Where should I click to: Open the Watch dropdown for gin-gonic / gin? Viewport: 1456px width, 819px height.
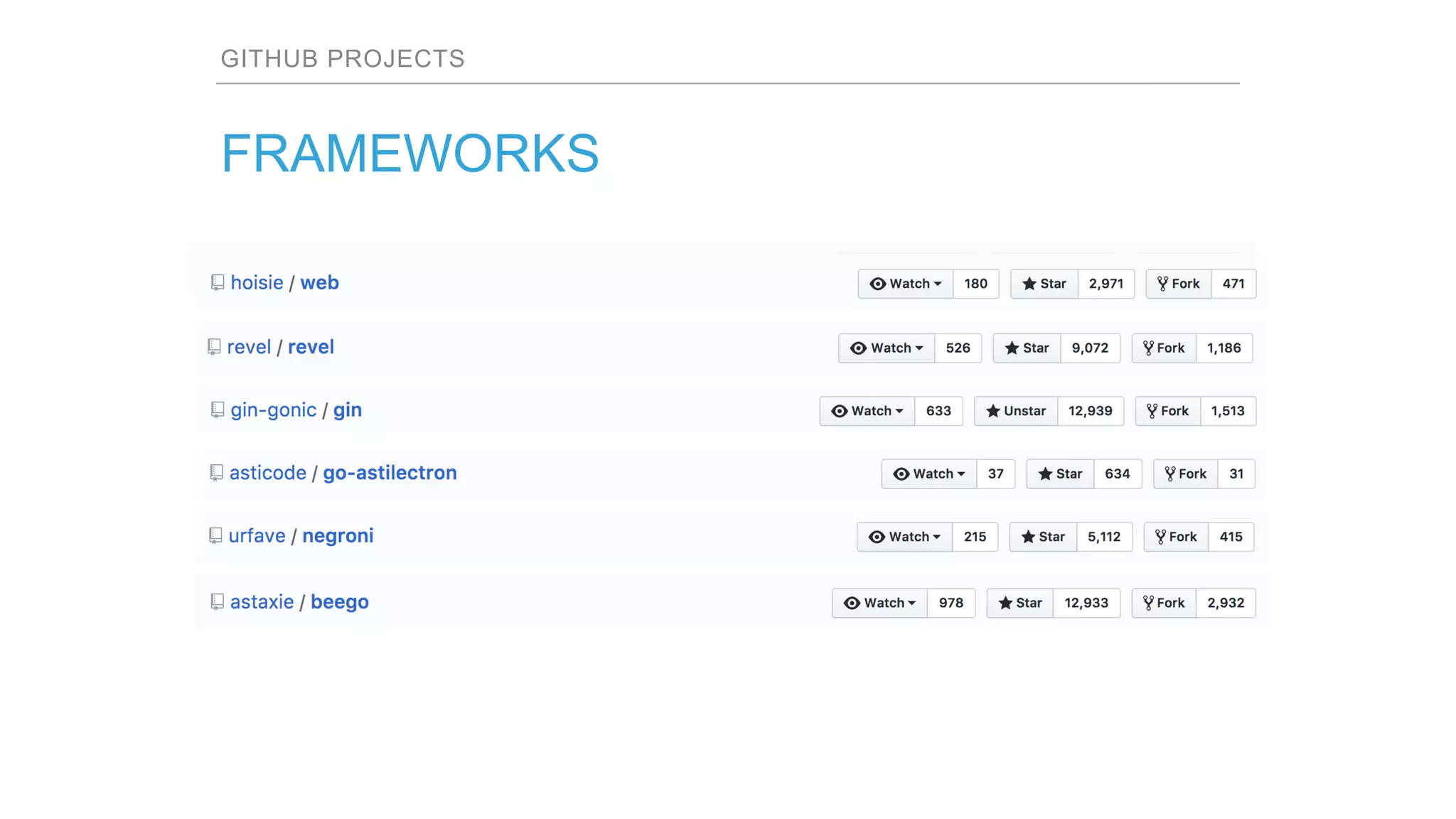point(867,411)
